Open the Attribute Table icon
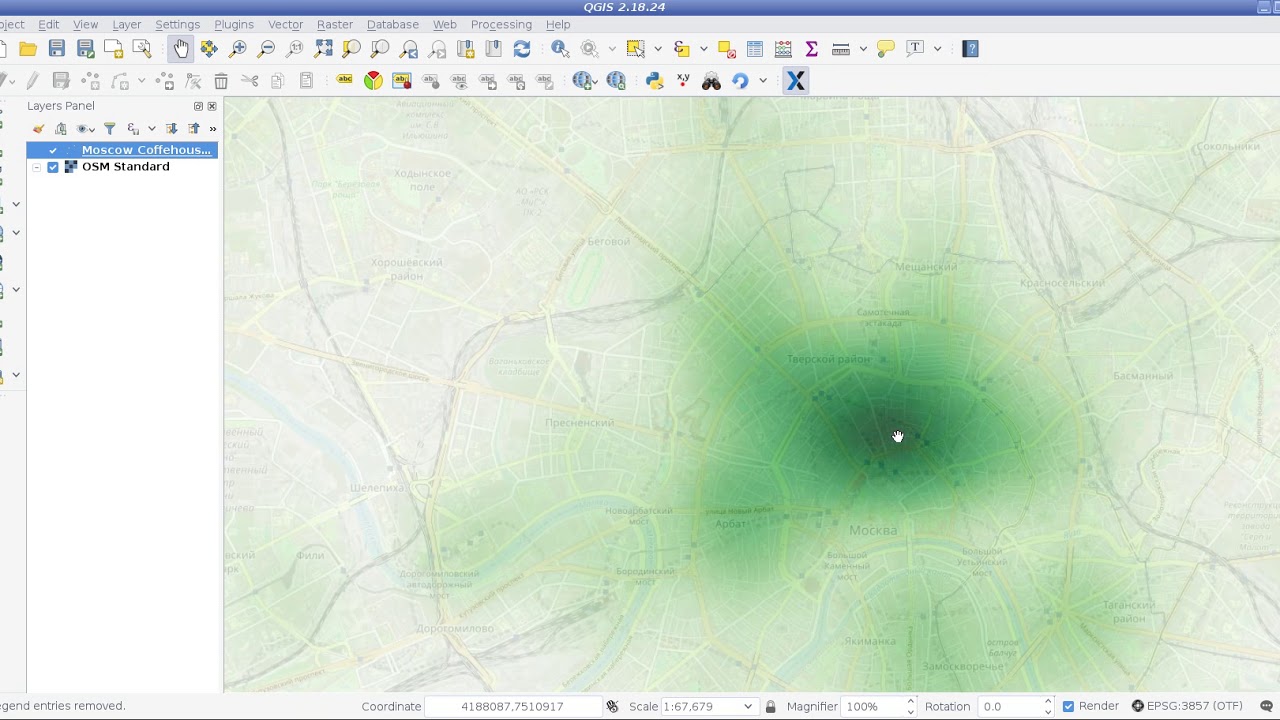Viewport: 1280px width, 720px height. (755, 48)
